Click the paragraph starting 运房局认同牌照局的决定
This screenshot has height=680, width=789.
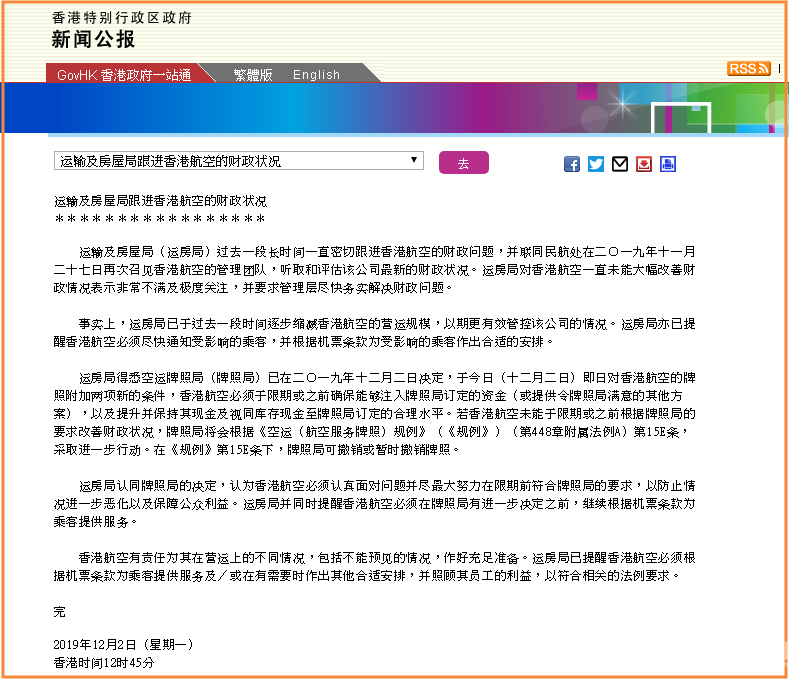[374, 504]
